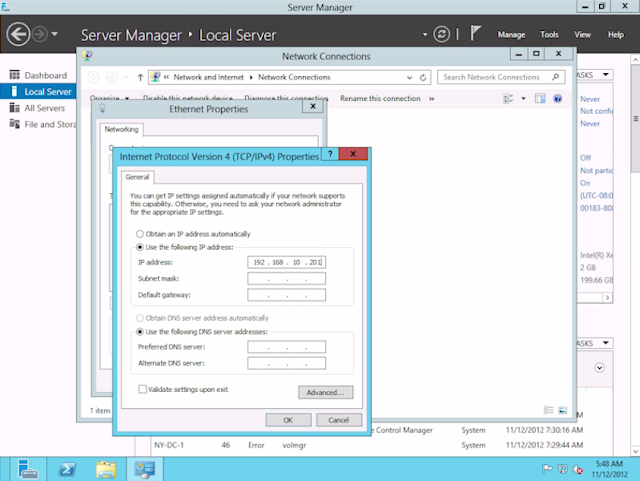This screenshot has height=481, width=640.
Task: Click the Preferred DNS server field
Action: click(287, 347)
